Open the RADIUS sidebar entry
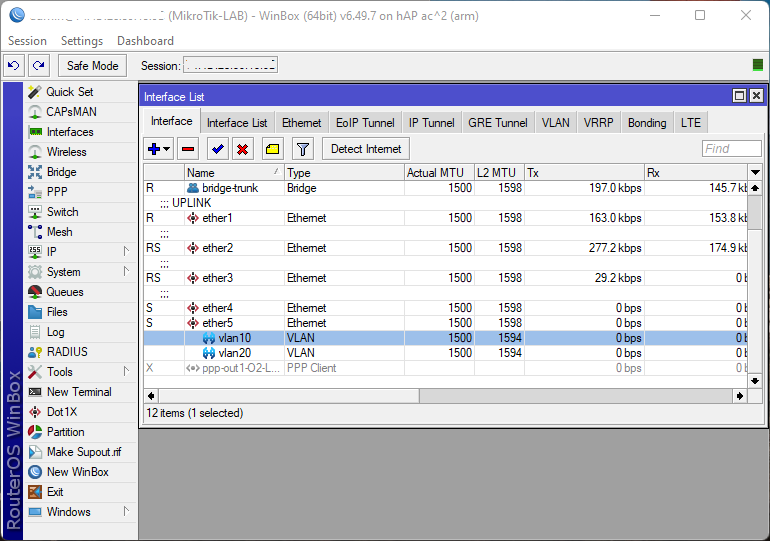Screen dimensions: 770x541 [80, 352]
